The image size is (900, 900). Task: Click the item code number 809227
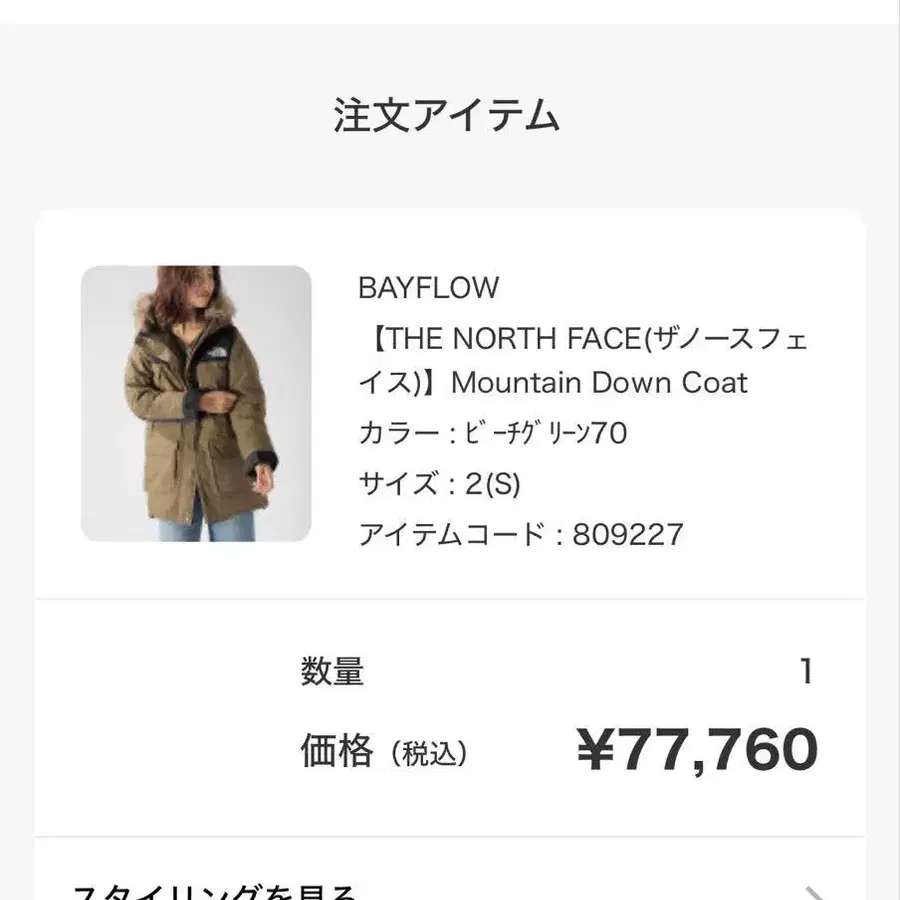[x=627, y=534]
